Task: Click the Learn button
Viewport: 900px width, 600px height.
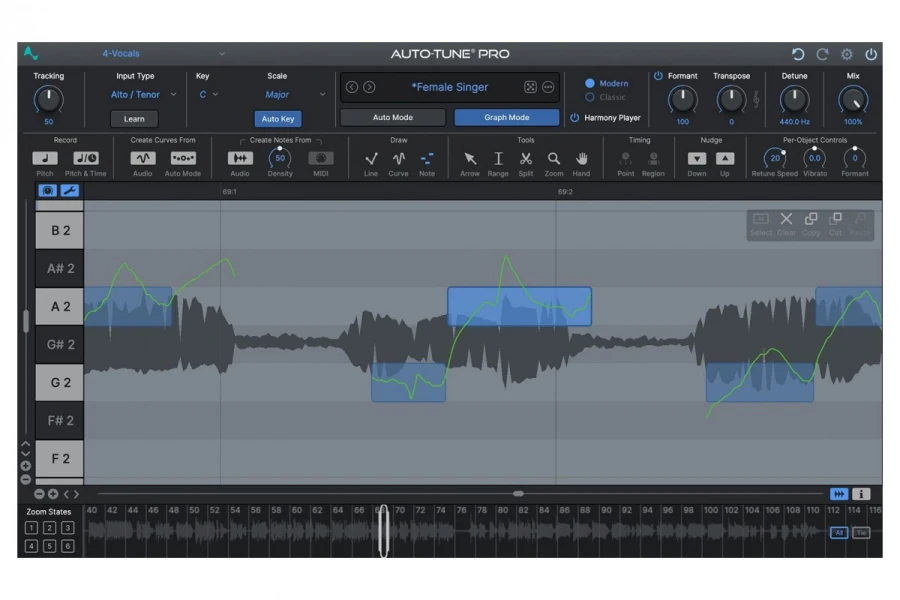Action: [x=134, y=119]
